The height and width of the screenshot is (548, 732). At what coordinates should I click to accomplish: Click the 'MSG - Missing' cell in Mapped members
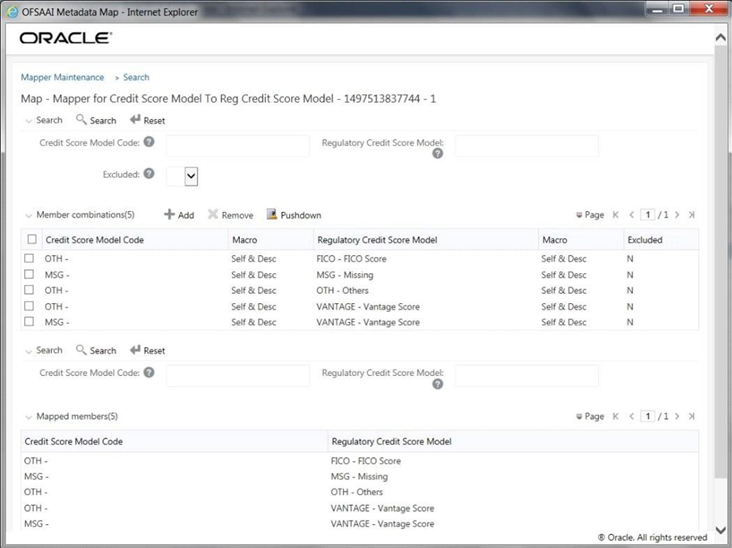(x=359, y=477)
